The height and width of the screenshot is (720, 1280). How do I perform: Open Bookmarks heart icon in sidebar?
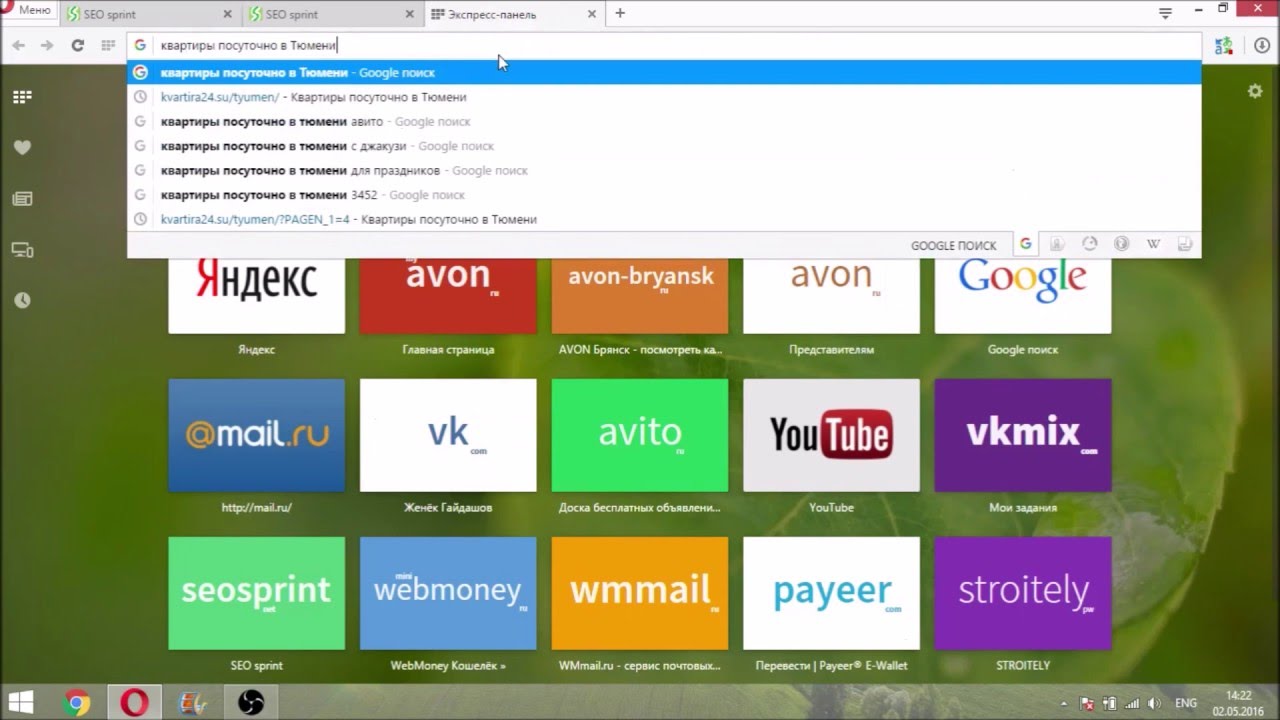coord(22,147)
